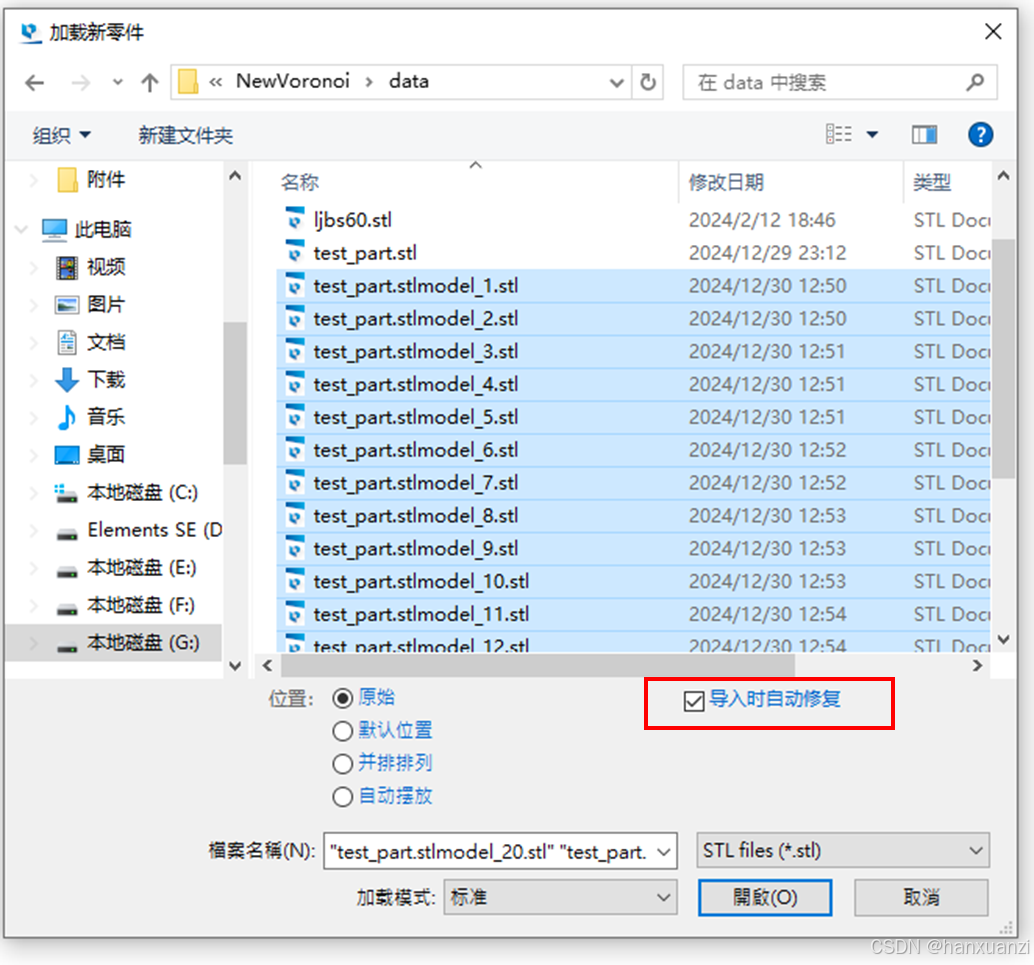Toggle the preview pane icon
This screenshot has width=1034, height=965.
(924, 133)
